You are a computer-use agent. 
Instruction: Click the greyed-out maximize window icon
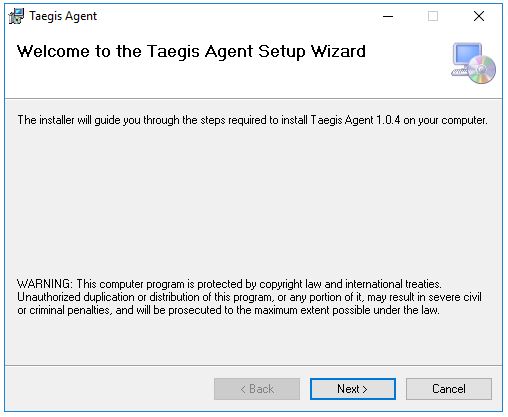pyautogui.click(x=433, y=16)
